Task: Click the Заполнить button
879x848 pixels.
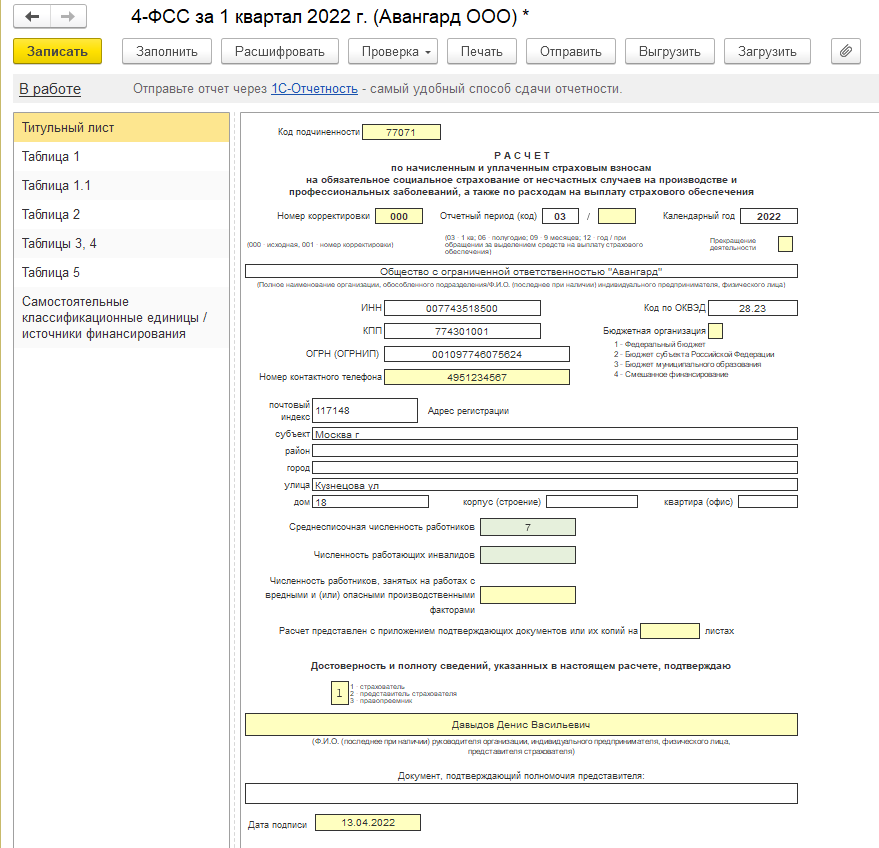Action: pyautogui.click(x=167, y=52)
